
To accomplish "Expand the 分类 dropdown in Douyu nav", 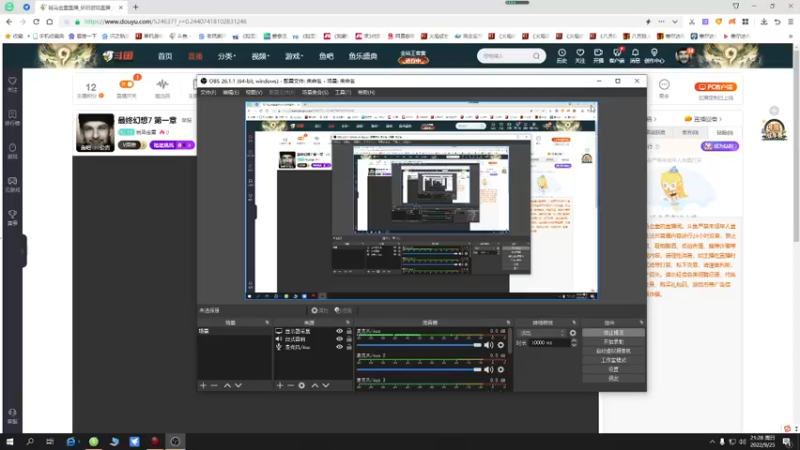I will (x=227, y=56).
